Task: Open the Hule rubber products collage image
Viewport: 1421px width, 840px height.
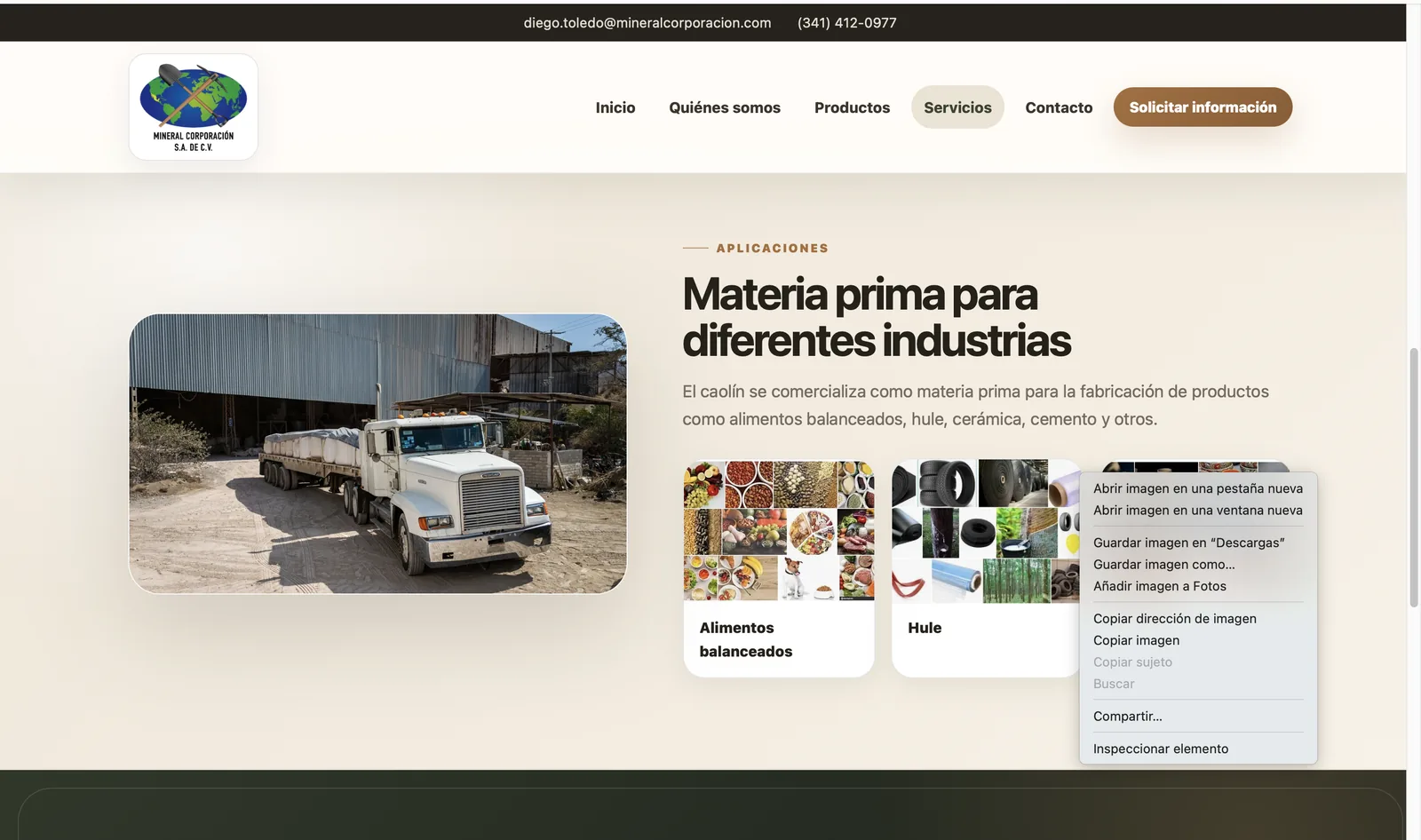Action: 986,531
